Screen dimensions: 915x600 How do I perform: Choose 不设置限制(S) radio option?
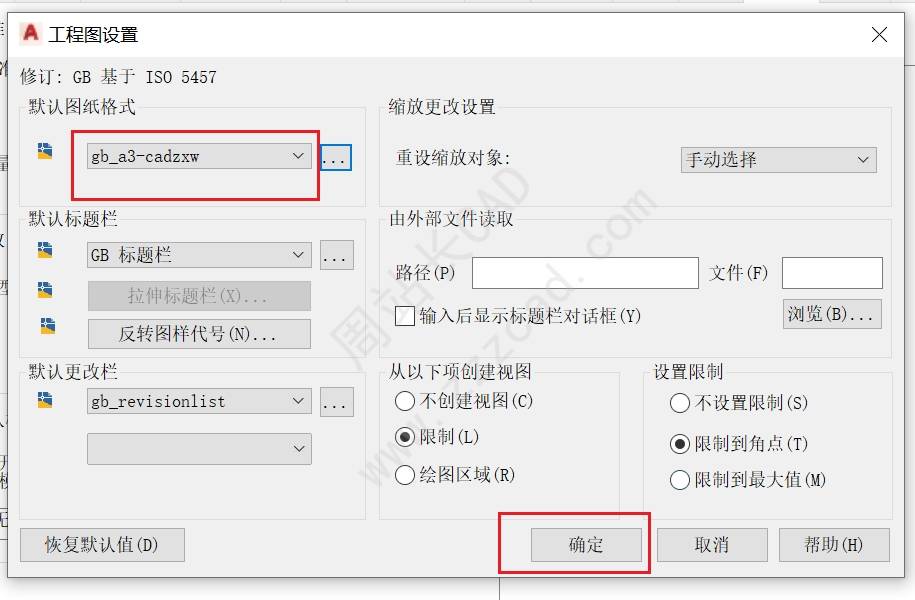click(680, 403)
